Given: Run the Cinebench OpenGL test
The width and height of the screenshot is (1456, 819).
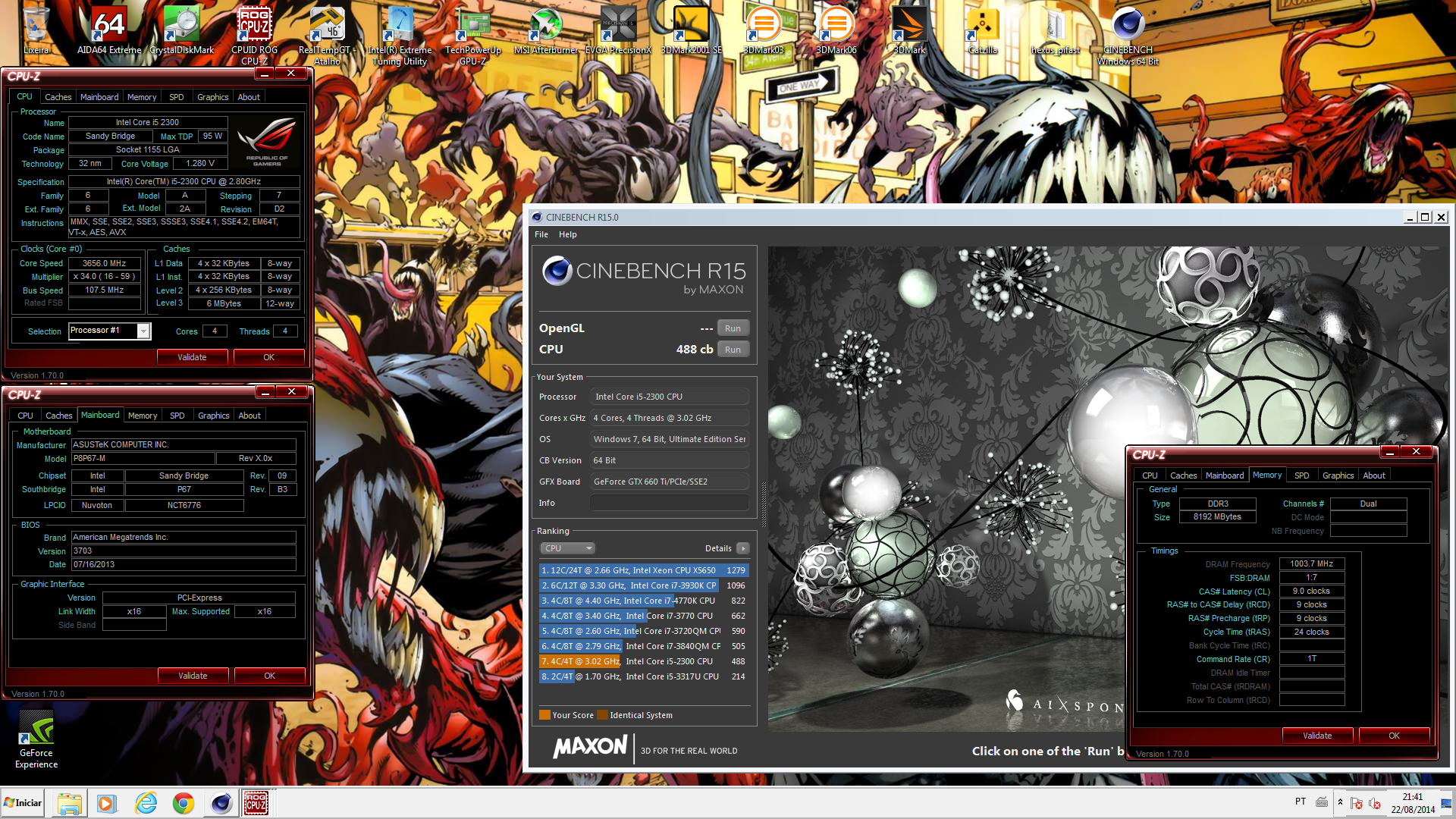Looking at the screenshot, I should (x=732, y=328).
